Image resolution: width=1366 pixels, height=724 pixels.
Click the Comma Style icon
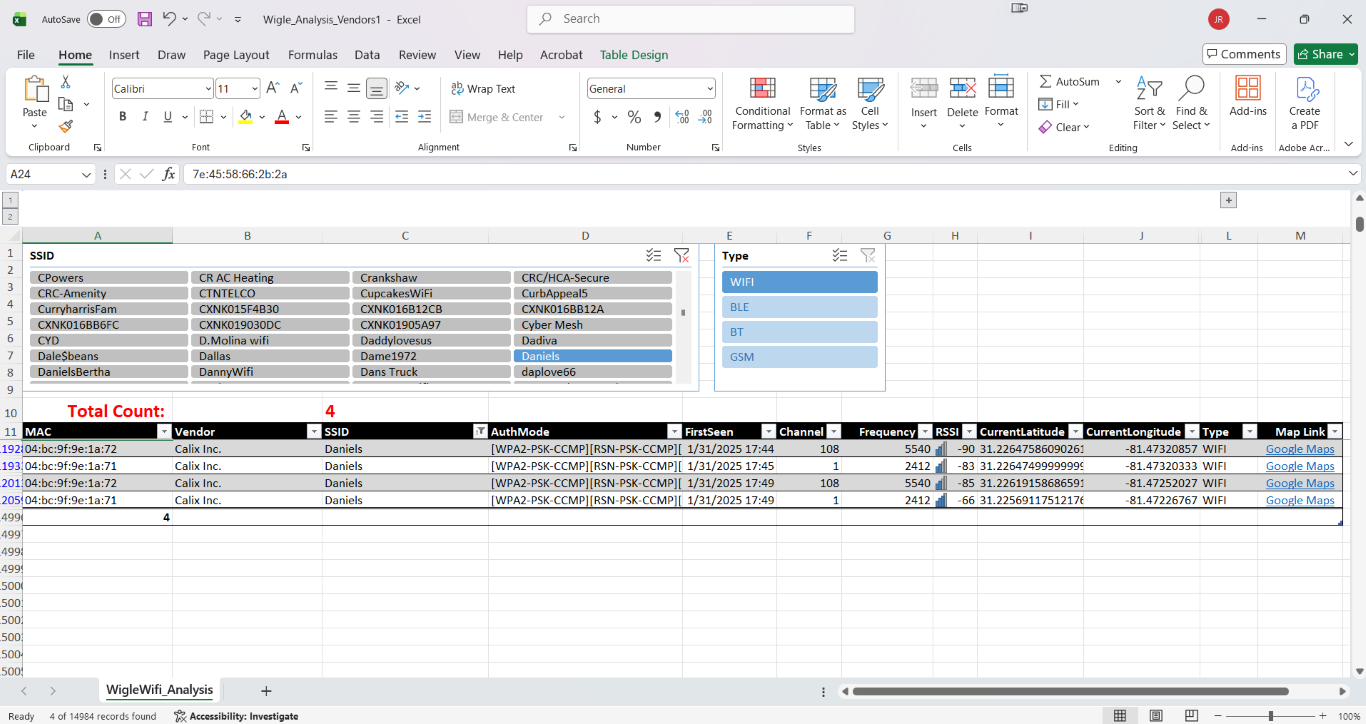coord(657,117)
